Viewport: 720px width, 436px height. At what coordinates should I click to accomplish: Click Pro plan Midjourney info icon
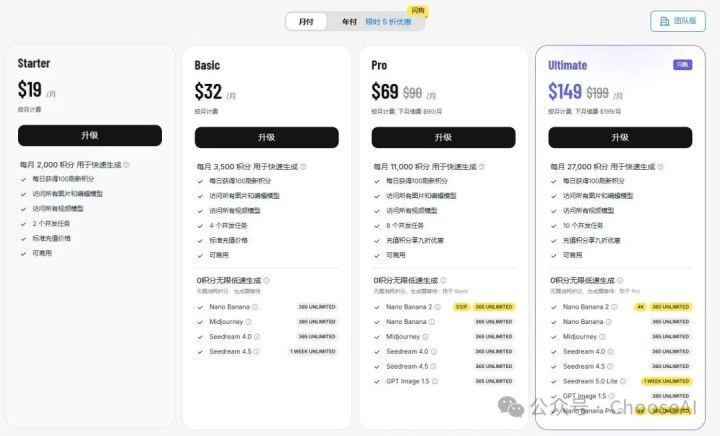tap(425, 336)
